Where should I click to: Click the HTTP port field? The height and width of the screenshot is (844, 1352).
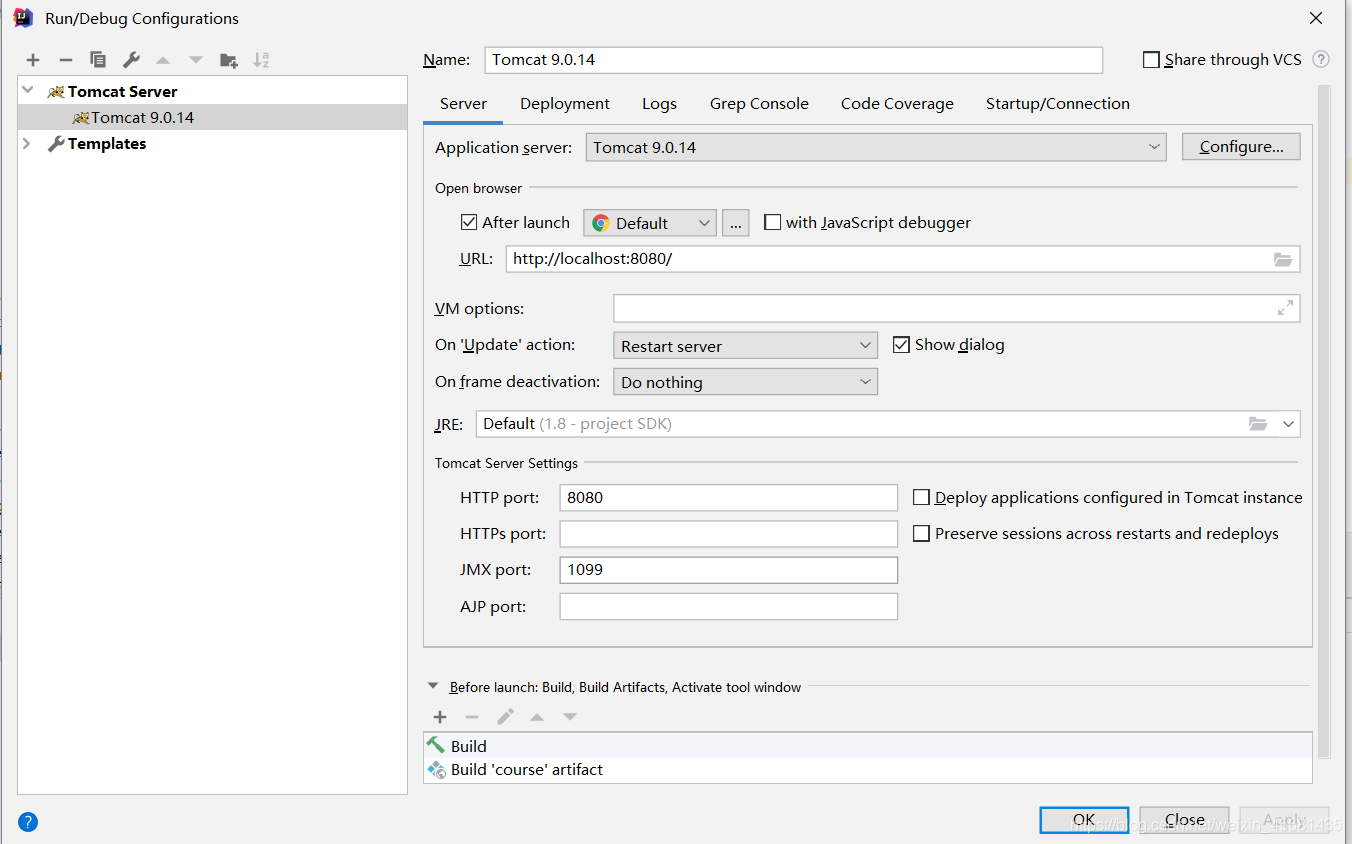tap(729, 497)
